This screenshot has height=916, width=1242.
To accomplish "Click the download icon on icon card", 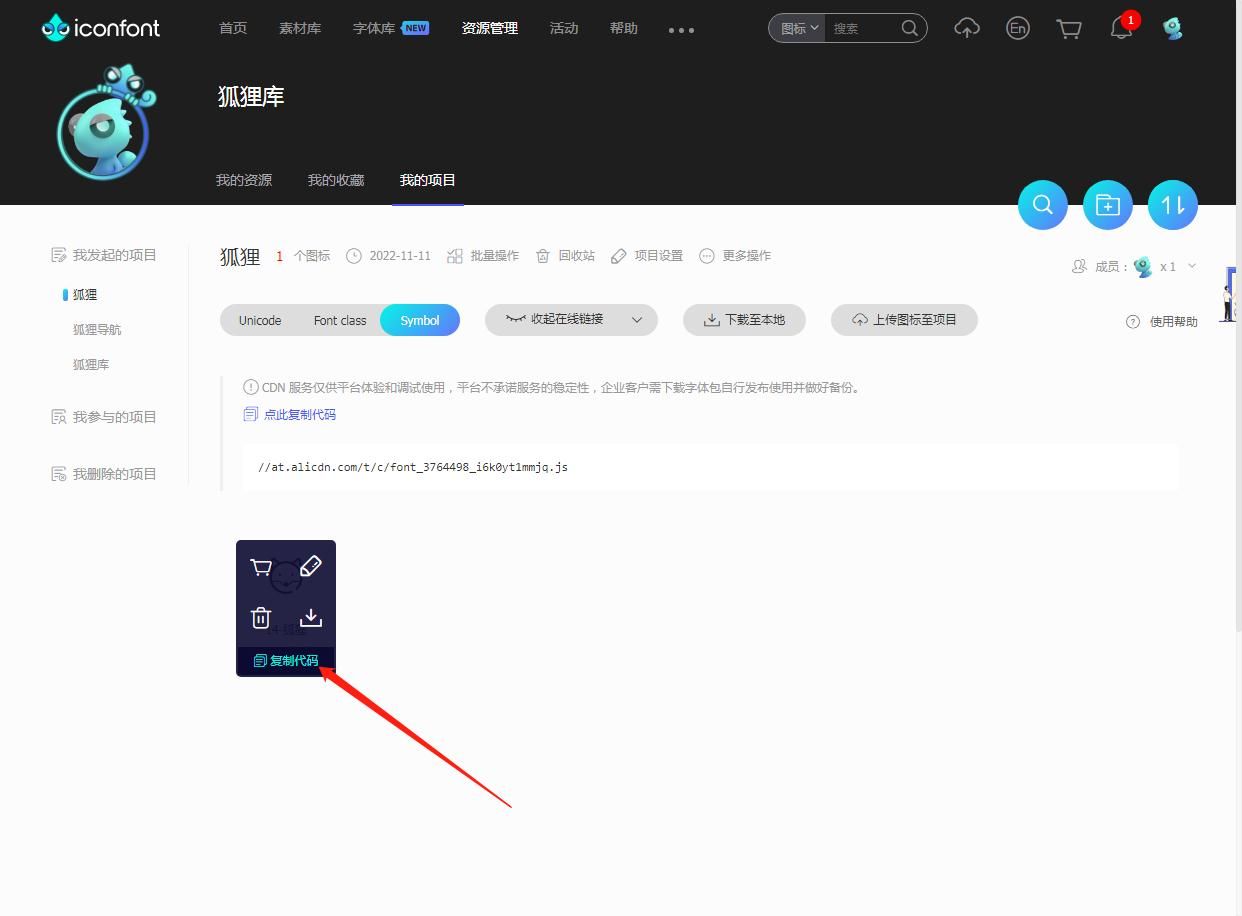I will [311, 618].
